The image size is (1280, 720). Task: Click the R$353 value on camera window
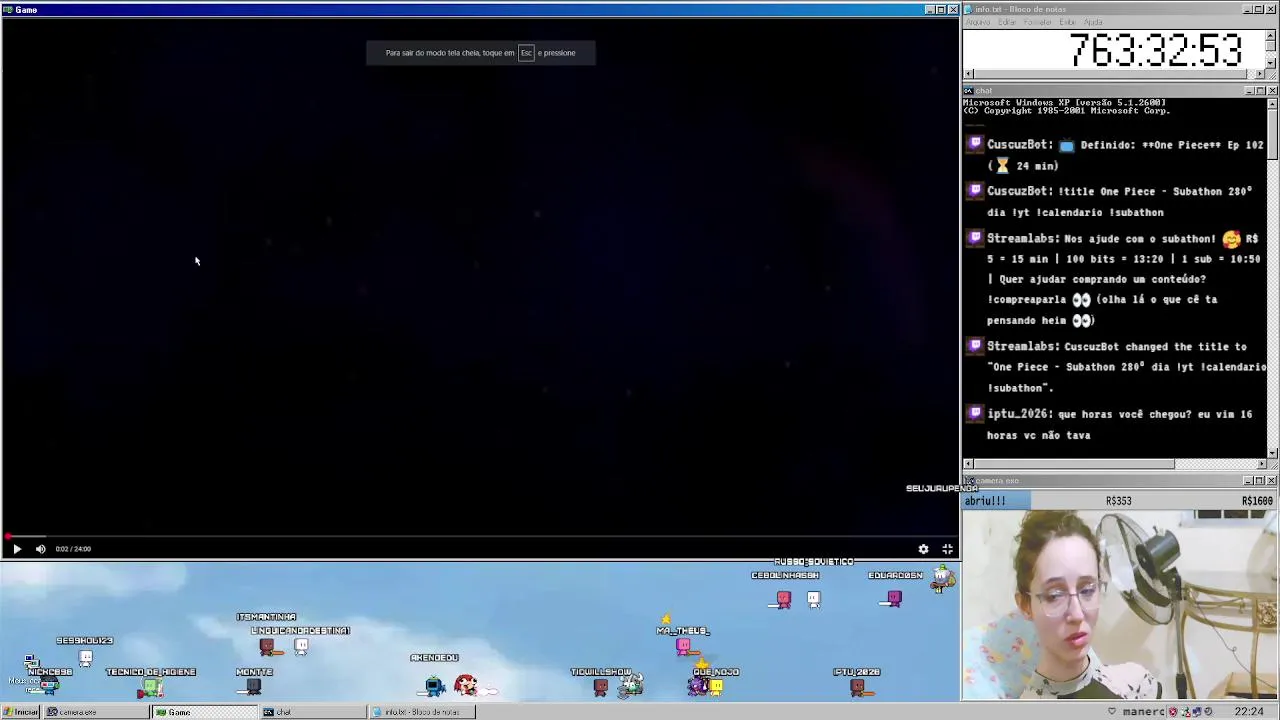pyautogui.click(x=1118, y=501)
